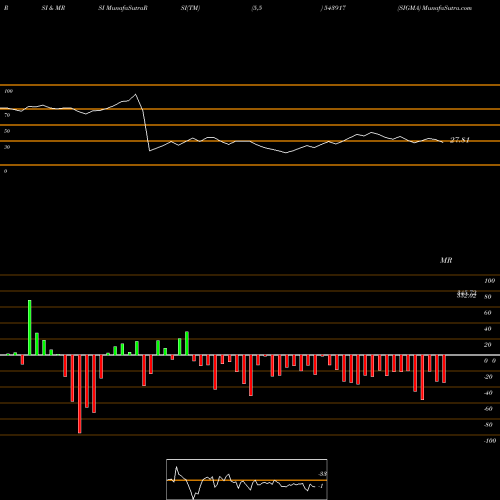Click the header text 'SI(TM)'
500x500 pixels.
[190, 8]
